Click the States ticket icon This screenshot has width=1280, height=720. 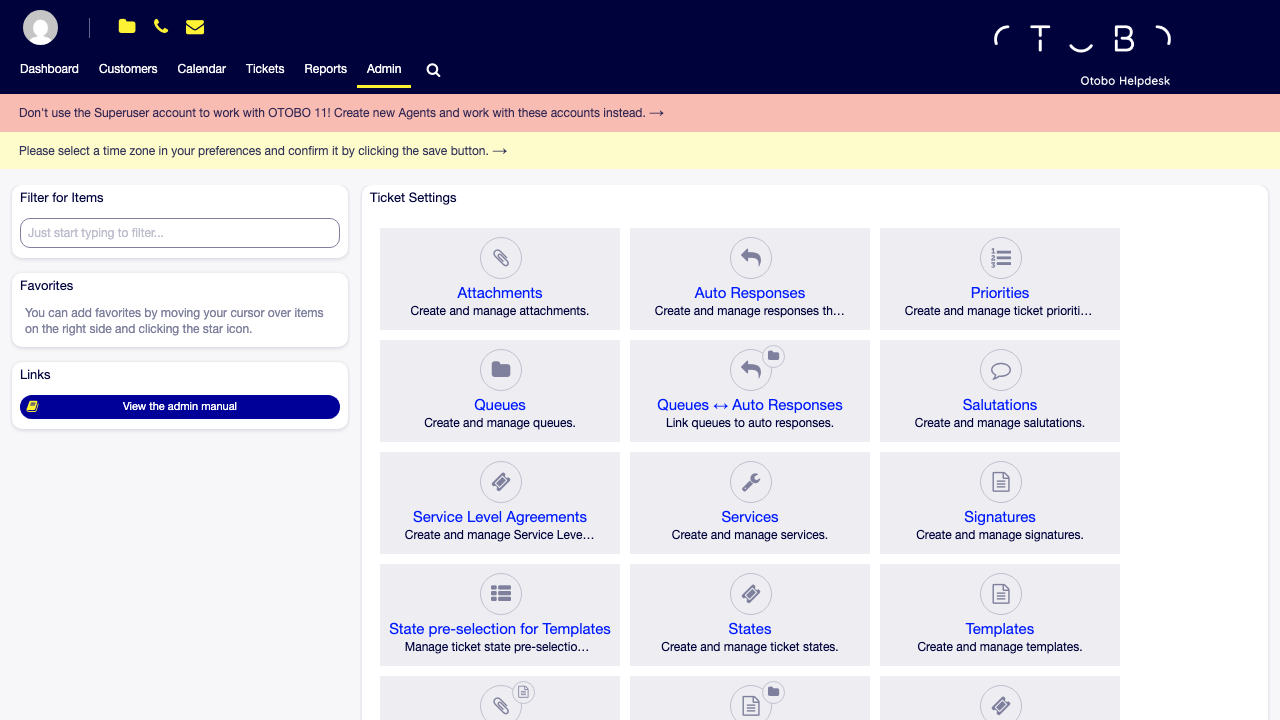(x=751, y=594)
